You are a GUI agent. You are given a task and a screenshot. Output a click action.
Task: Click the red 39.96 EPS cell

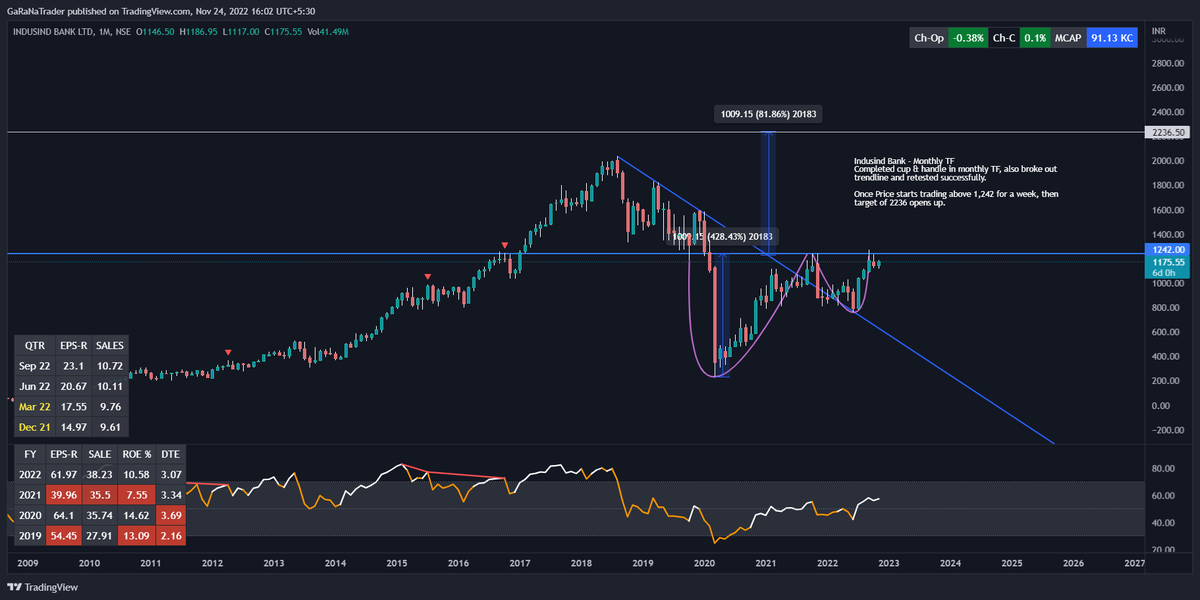click(x=65, y=494)
